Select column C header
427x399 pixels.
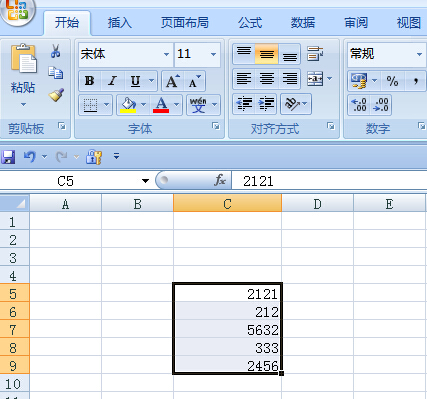coord(227,203)
